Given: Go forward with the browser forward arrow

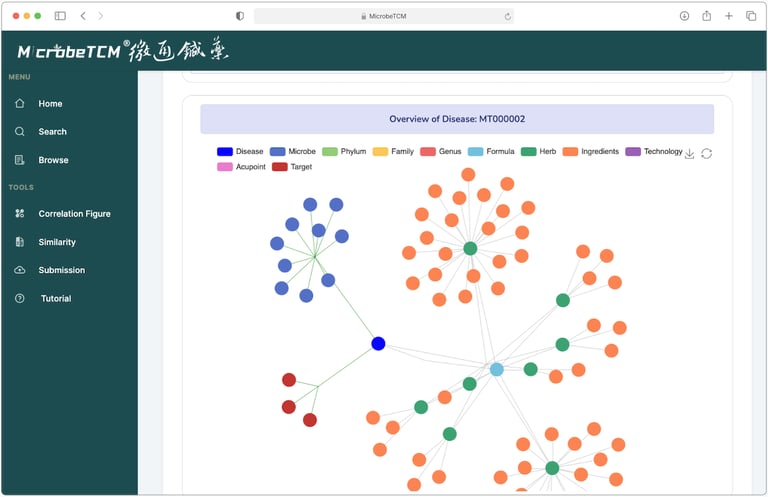Looking at the screenshot, I should tap(100, 16).
